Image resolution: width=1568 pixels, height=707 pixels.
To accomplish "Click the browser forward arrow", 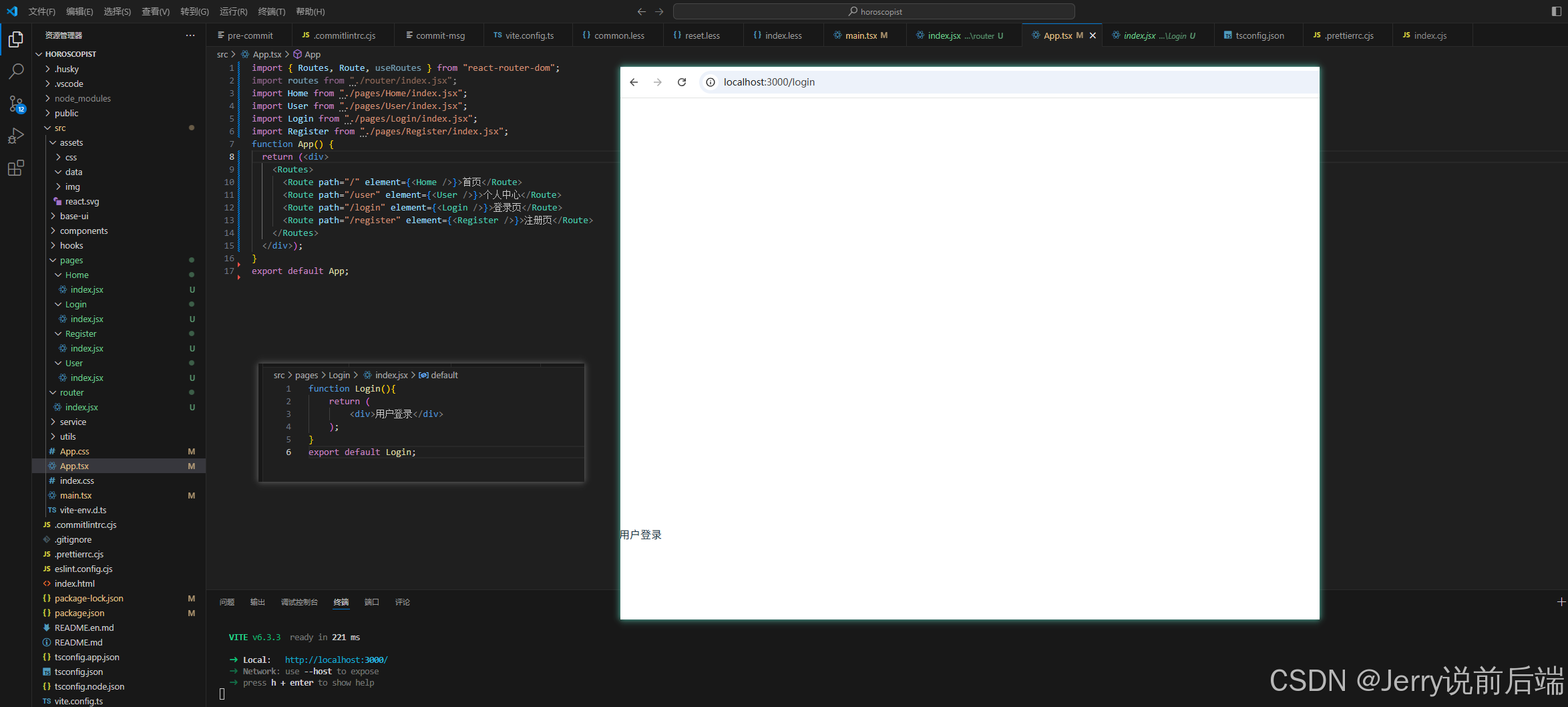I will (658, 82).
